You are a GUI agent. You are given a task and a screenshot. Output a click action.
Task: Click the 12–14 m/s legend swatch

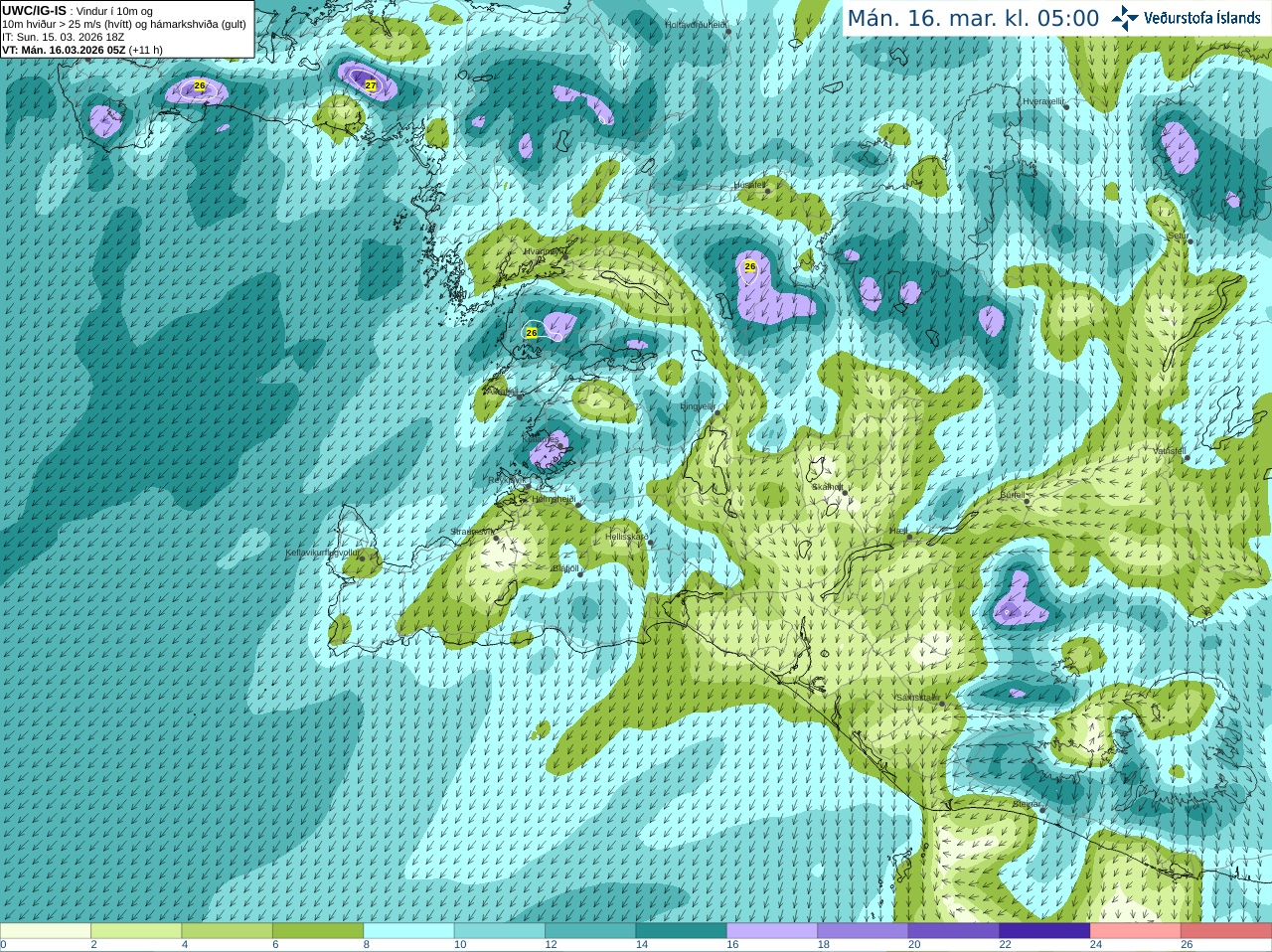click(590, 931)
